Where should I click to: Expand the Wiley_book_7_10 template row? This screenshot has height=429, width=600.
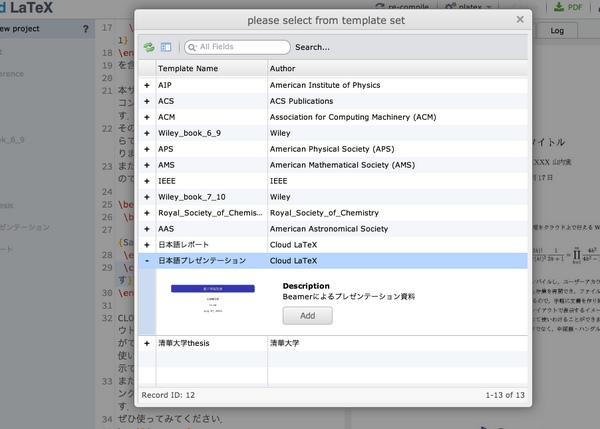pos(147,197)
